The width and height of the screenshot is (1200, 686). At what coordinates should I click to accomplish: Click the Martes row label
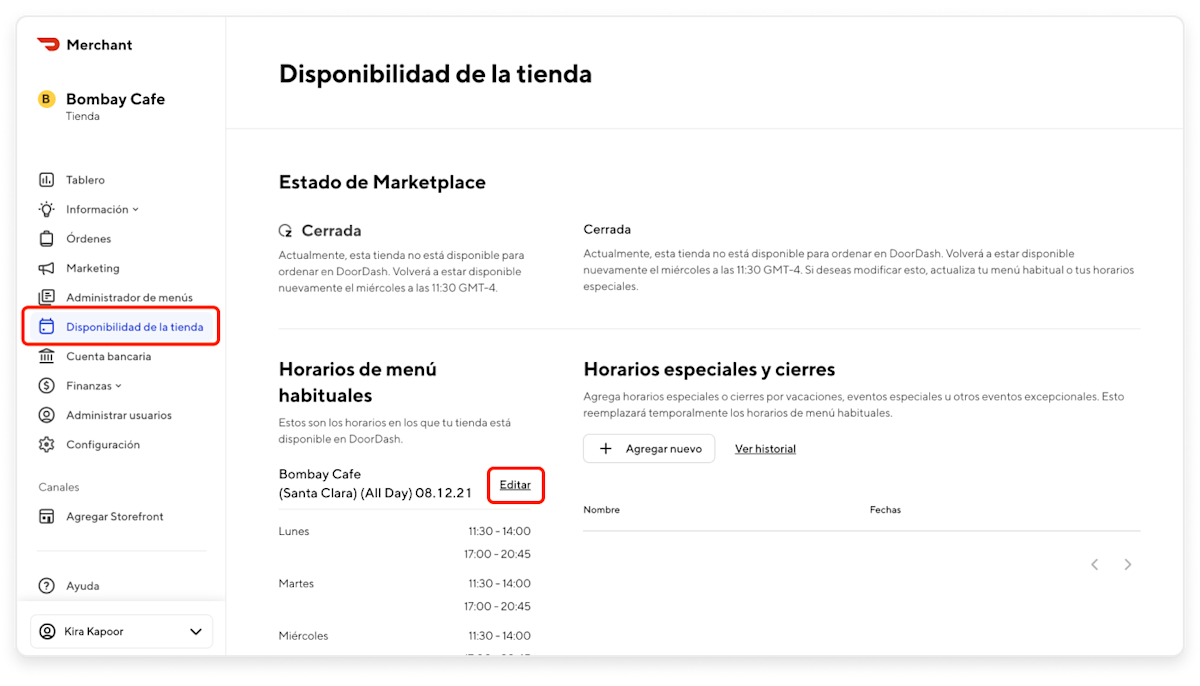tap(296, 583)
